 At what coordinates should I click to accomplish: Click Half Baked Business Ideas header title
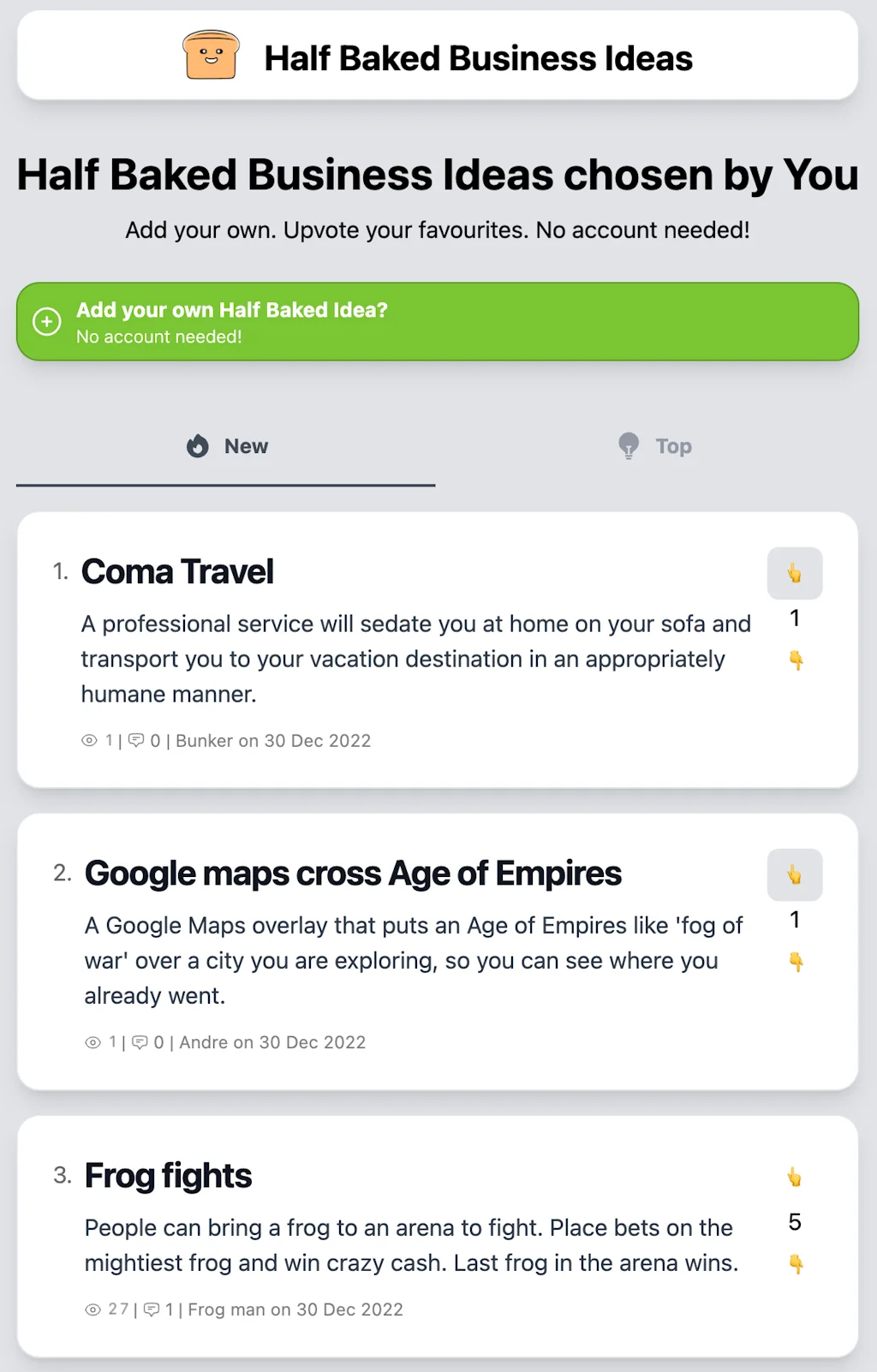(x=478, y=58)
